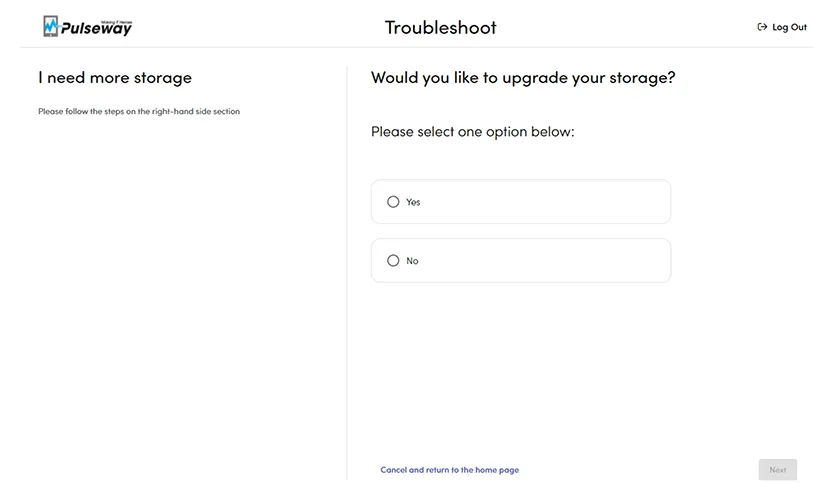
Task: Click 'Would you like to upgrade your storage?' text
Action: coord(523,78)
